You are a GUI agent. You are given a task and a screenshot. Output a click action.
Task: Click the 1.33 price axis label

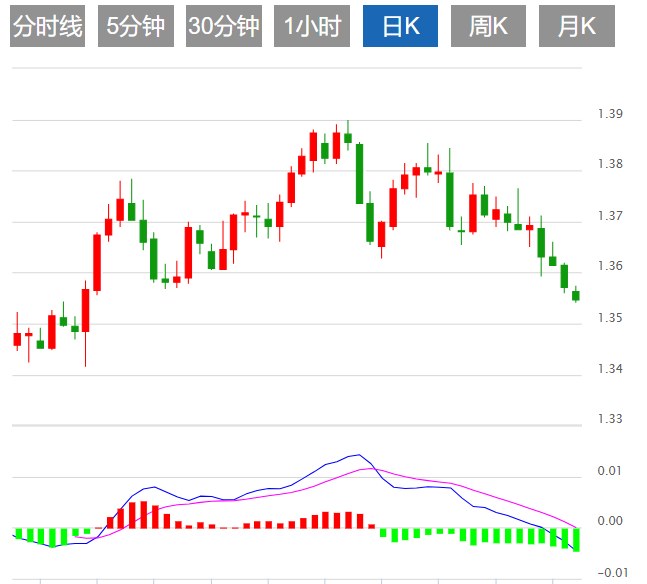click(610, 418)
